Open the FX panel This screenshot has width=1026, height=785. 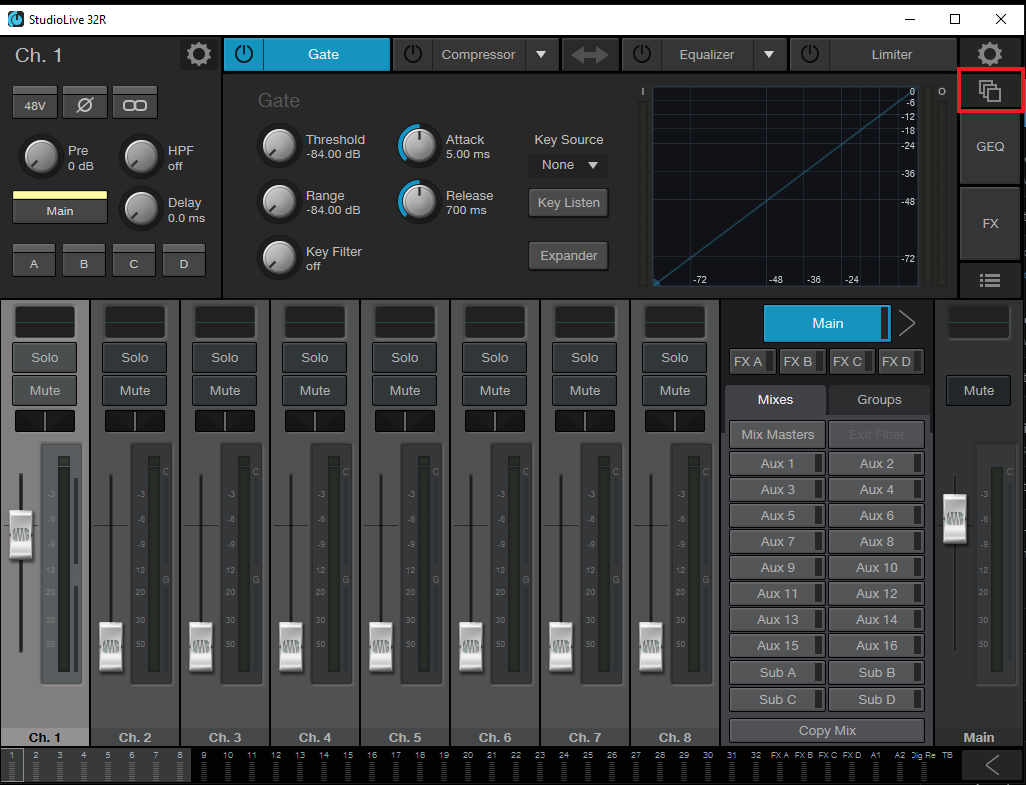click(990, 224)
